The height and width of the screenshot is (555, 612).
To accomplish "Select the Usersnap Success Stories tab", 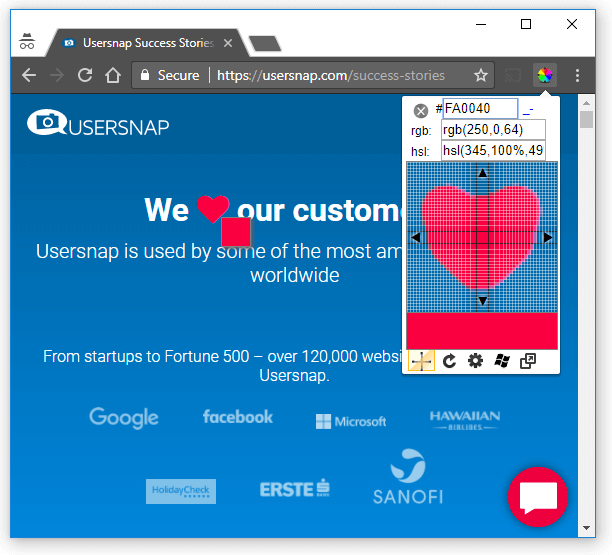I will coord(148,43).
